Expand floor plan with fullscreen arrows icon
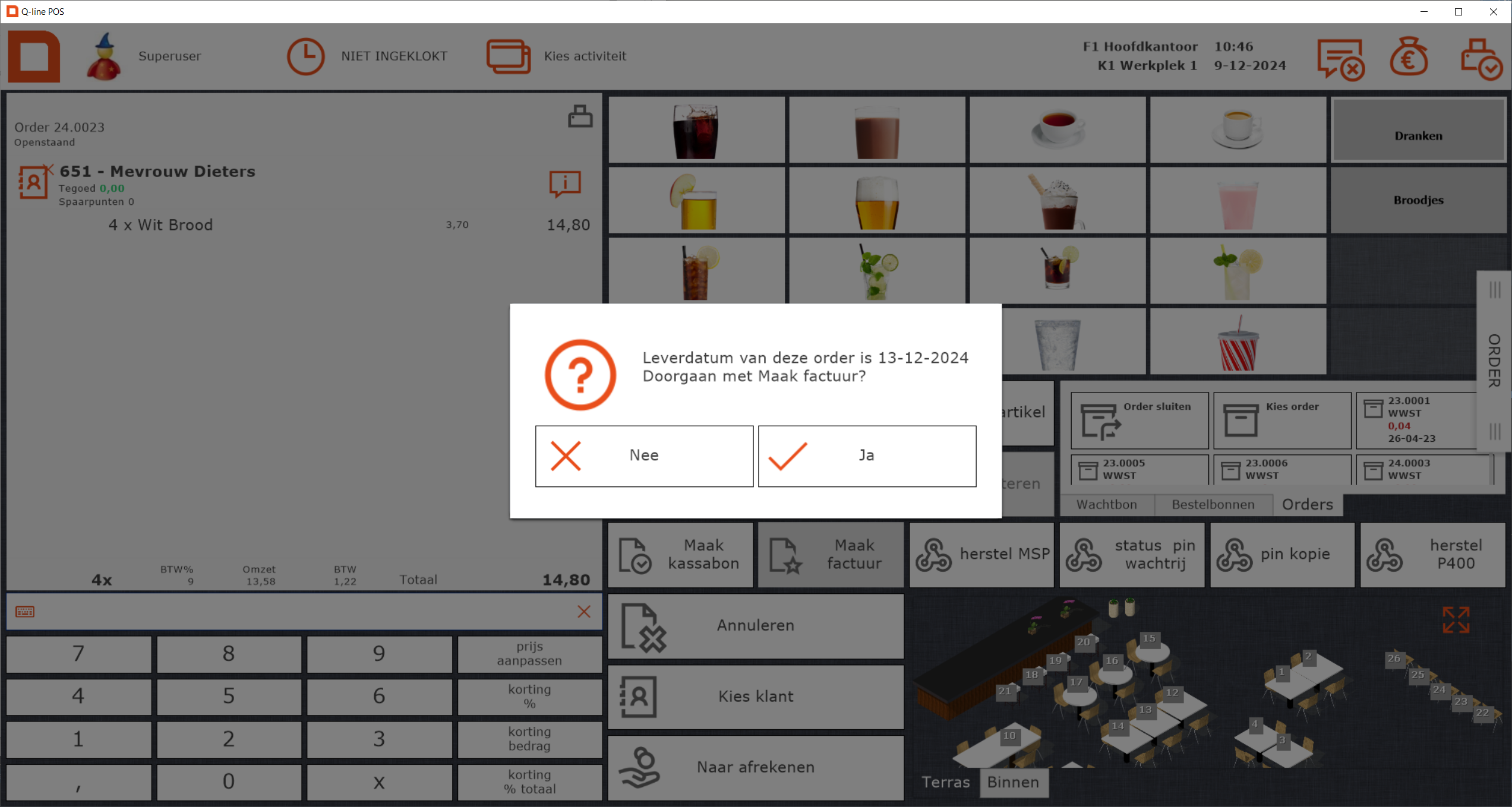Viewport: 1512px width, 807px height. (x=1456, y=619)
